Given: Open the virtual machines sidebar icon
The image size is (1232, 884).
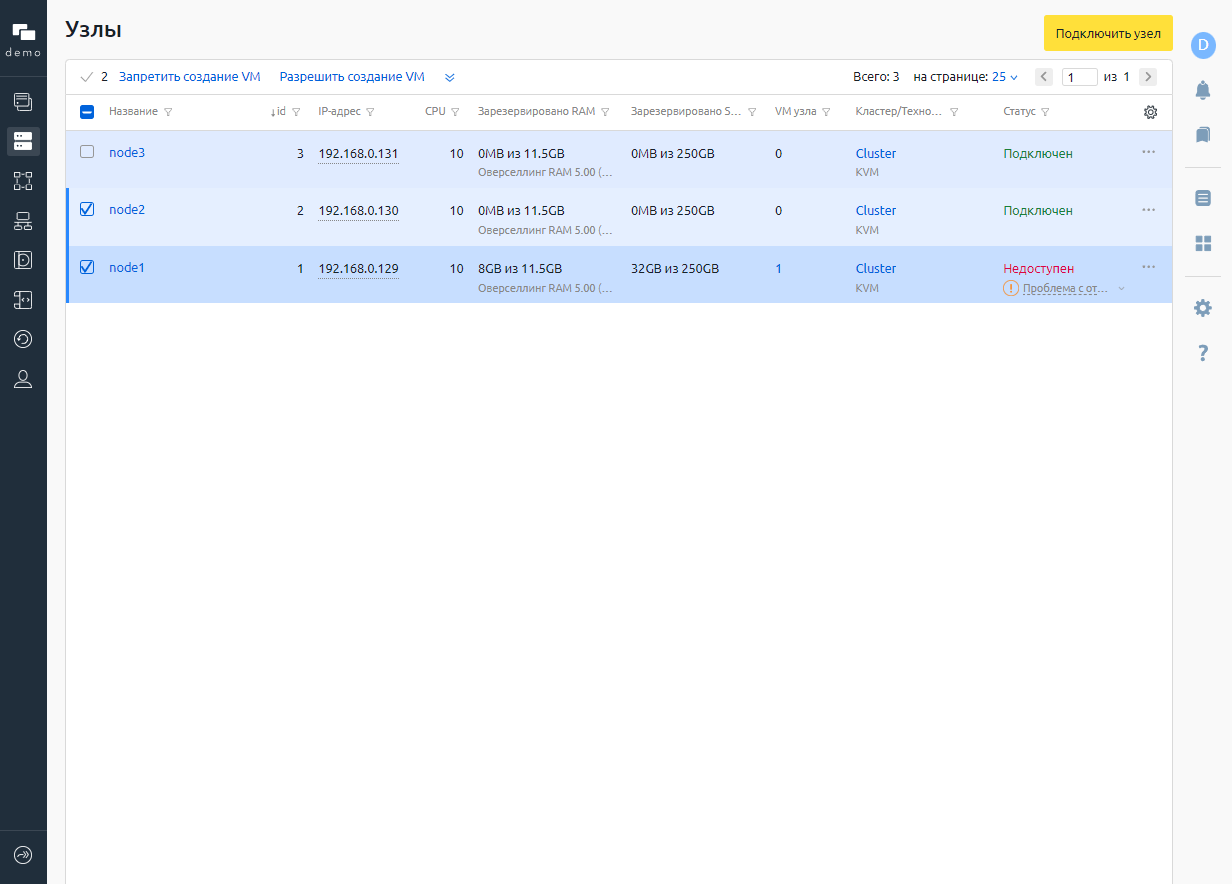Looking at the screenshot, I should point(23,101).
